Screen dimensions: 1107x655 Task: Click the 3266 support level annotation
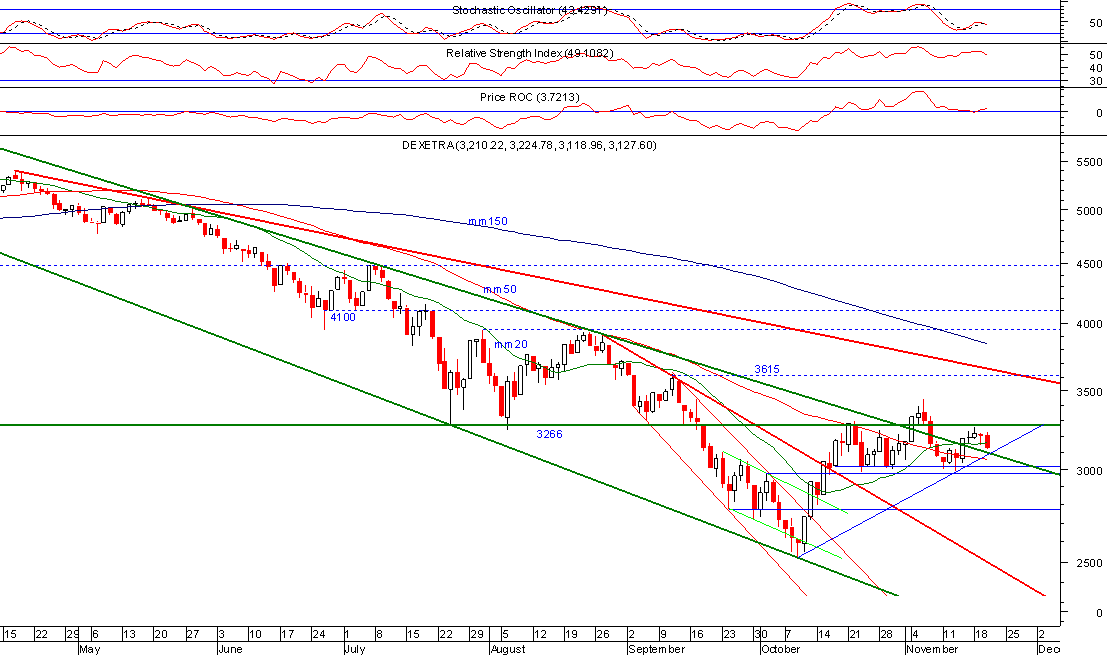pos(549,434)
